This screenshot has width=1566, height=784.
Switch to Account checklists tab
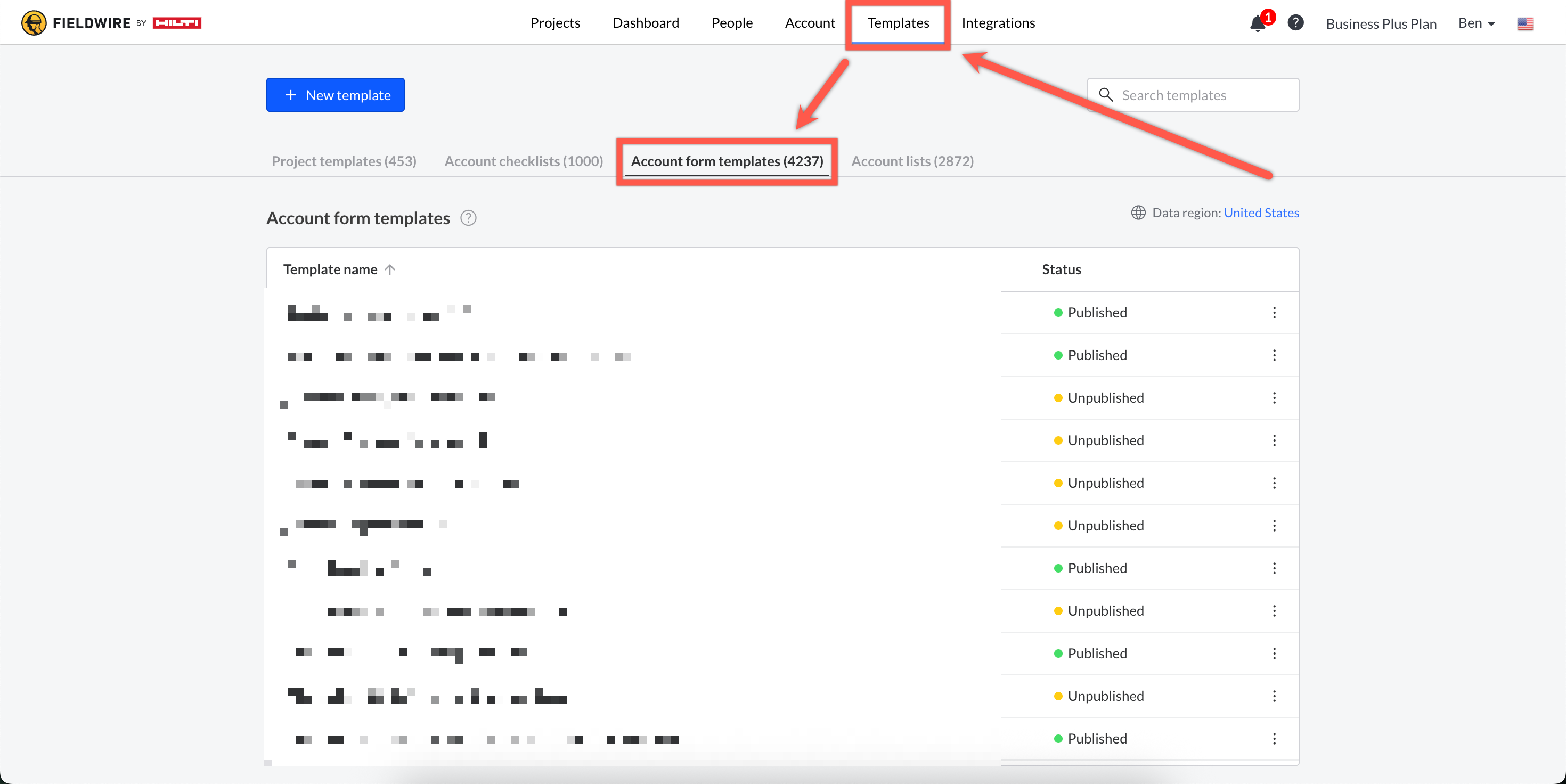coord(524,161)
